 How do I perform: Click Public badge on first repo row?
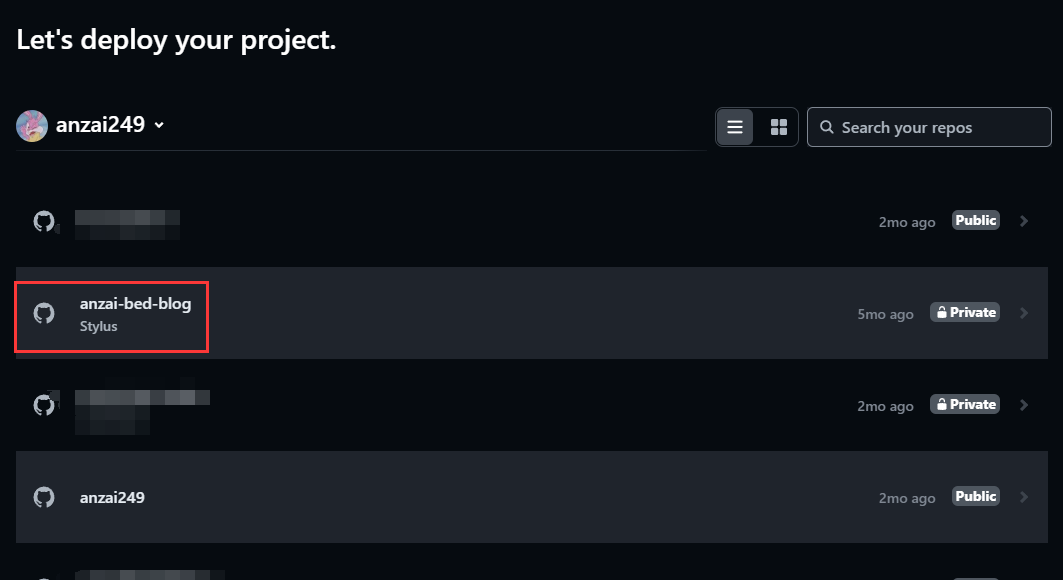[x=975, y=221]
